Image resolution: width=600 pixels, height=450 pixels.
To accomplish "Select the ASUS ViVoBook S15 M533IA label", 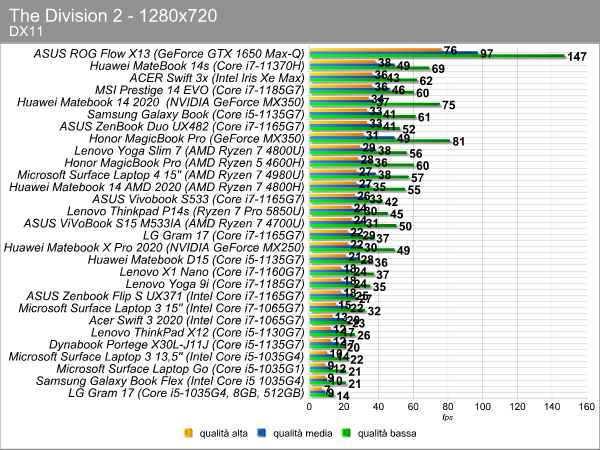I will 164,223.
